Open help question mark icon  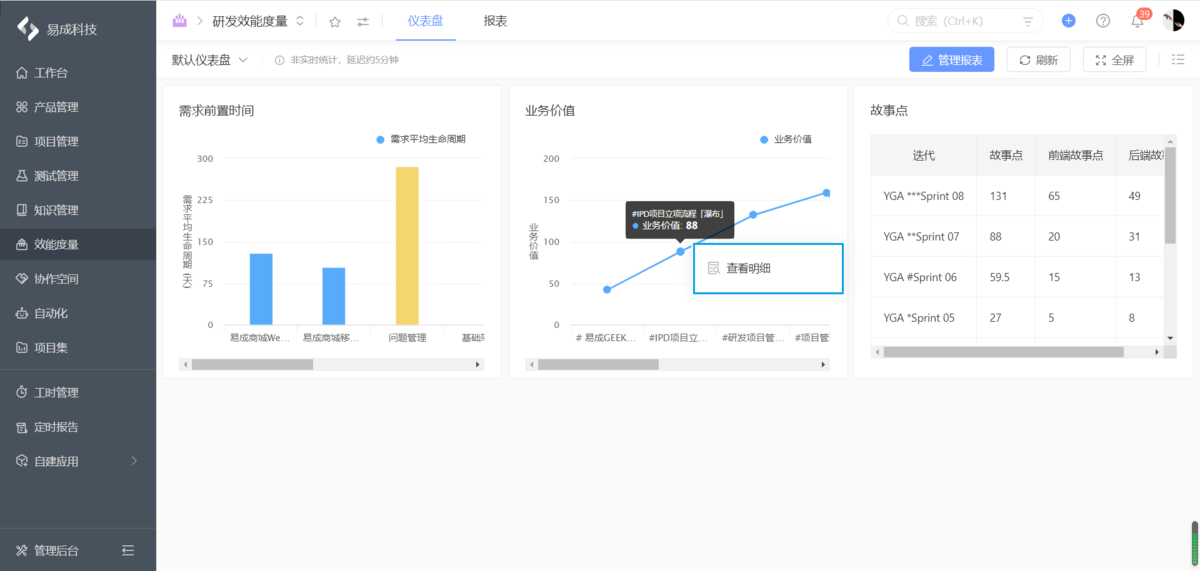tap(1103, 20)
